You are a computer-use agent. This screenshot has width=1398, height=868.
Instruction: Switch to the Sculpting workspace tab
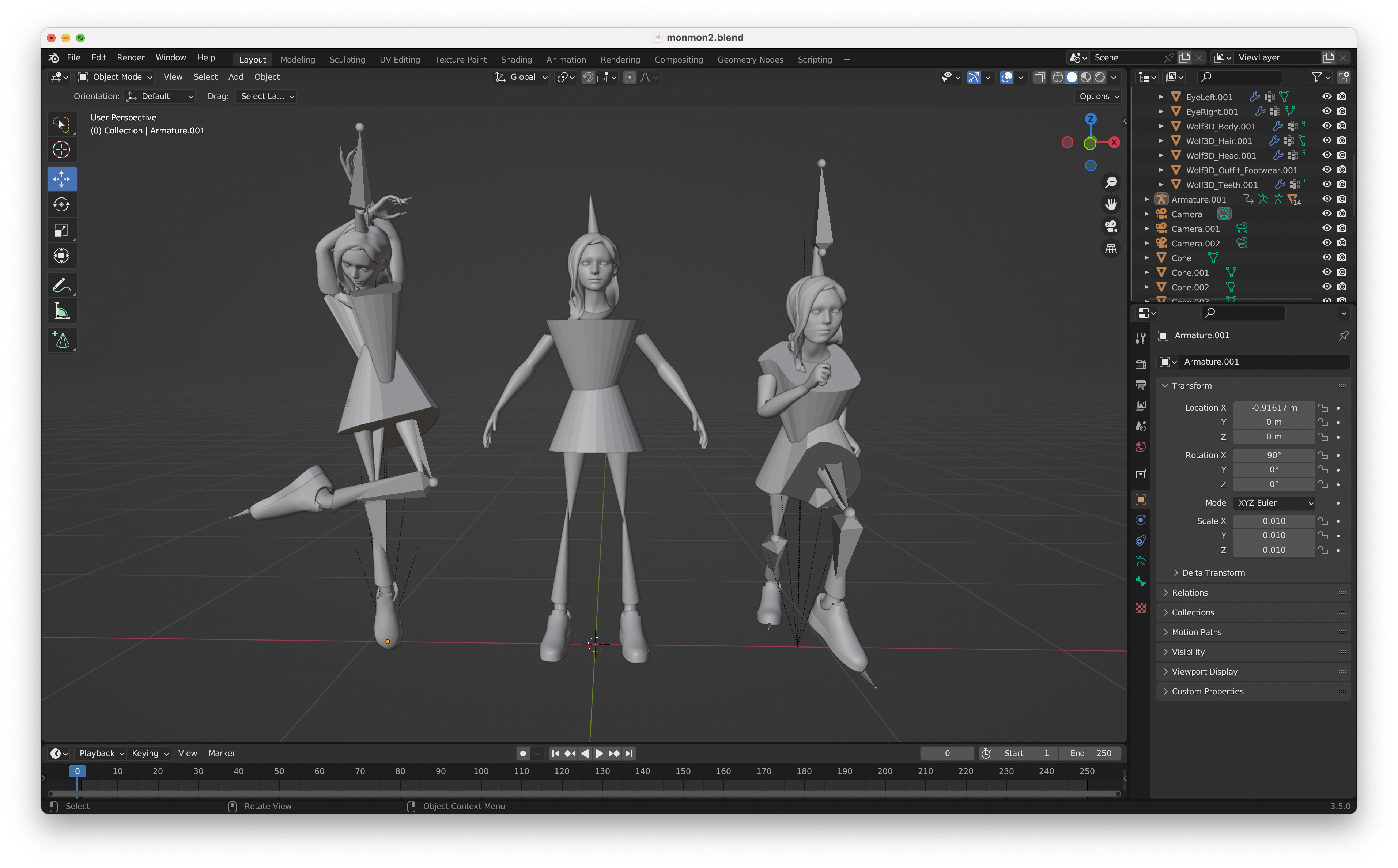347,59
